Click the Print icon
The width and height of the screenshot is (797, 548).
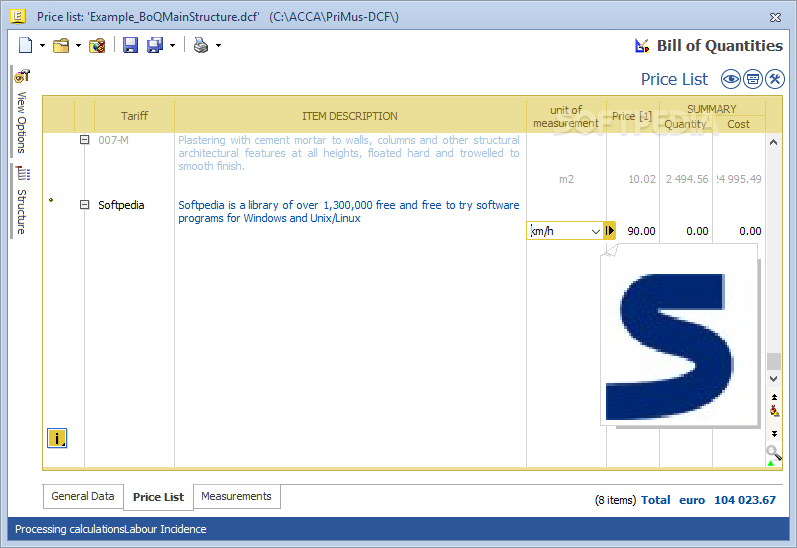tap(201, 45)
